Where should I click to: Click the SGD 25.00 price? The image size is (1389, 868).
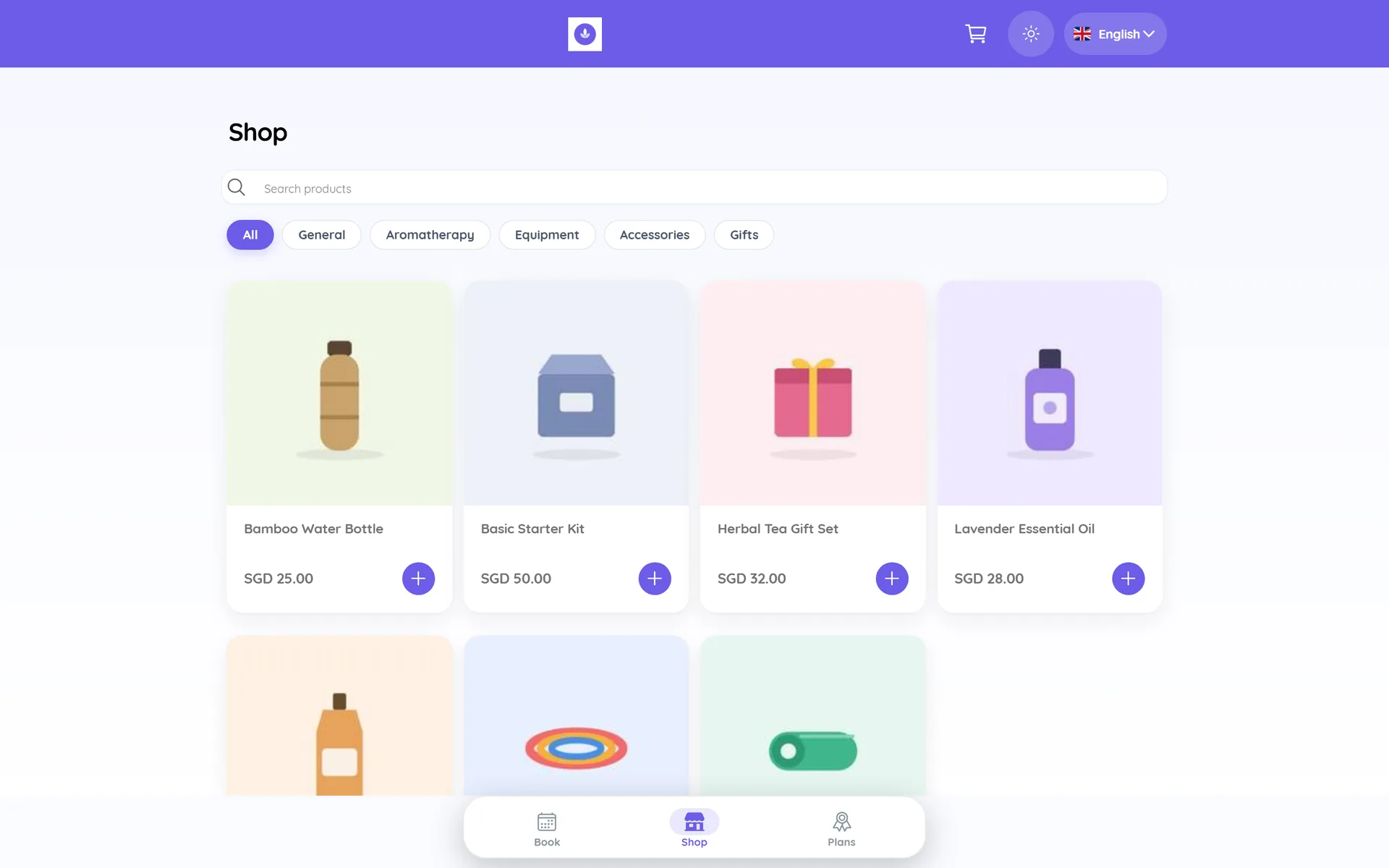point(279,579)
